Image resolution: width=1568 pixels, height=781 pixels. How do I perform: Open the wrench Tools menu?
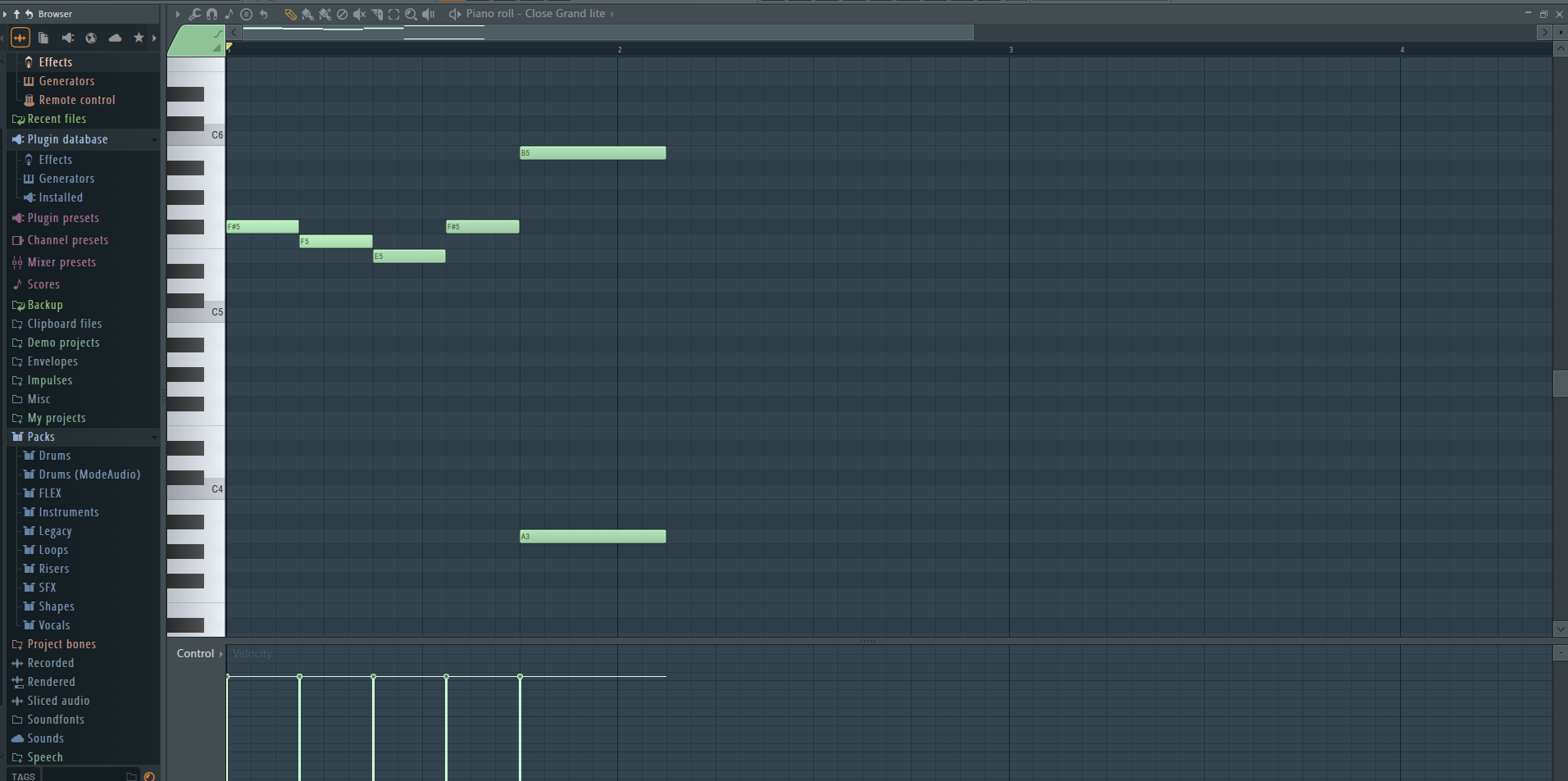coord(194,14)
